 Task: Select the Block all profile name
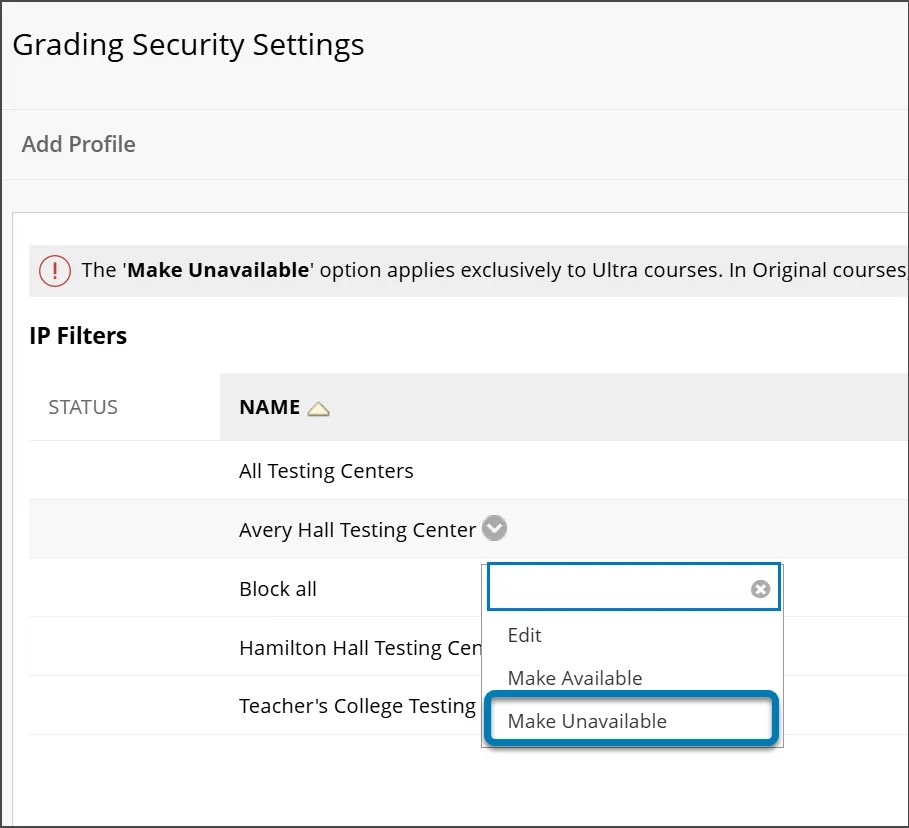(278, 588)
